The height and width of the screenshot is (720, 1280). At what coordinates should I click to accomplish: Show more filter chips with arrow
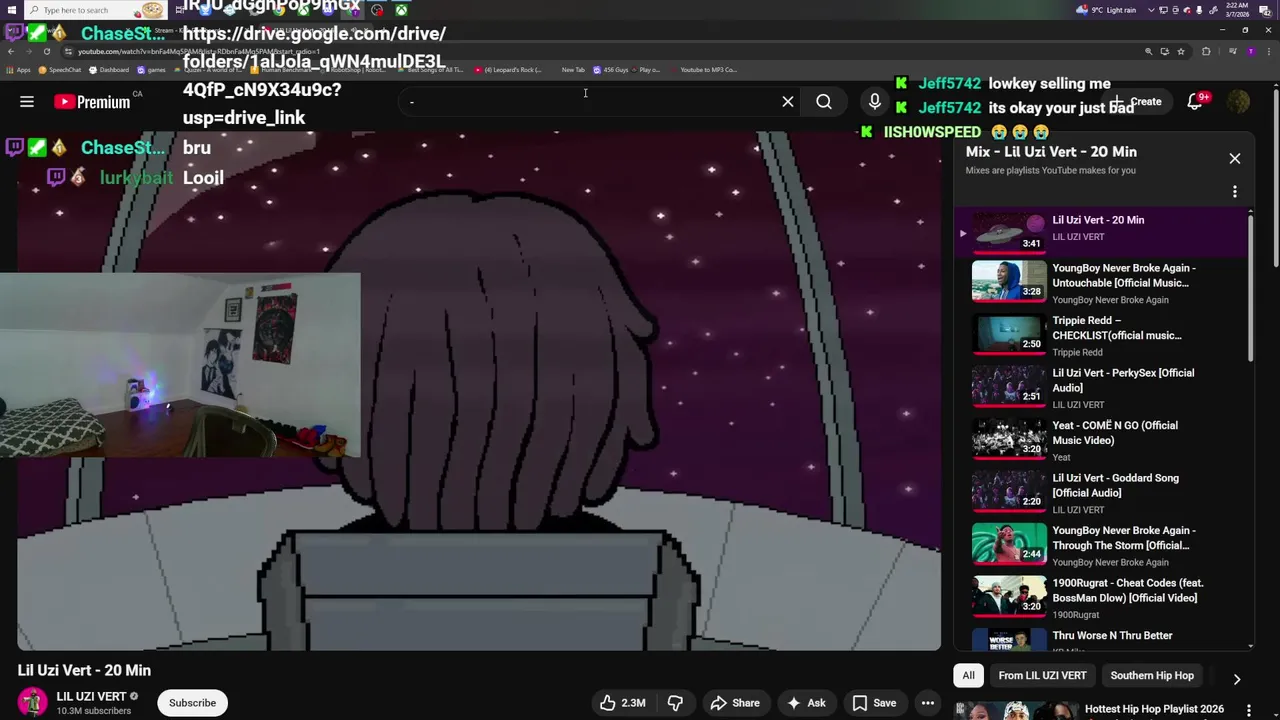(1237, 679)
